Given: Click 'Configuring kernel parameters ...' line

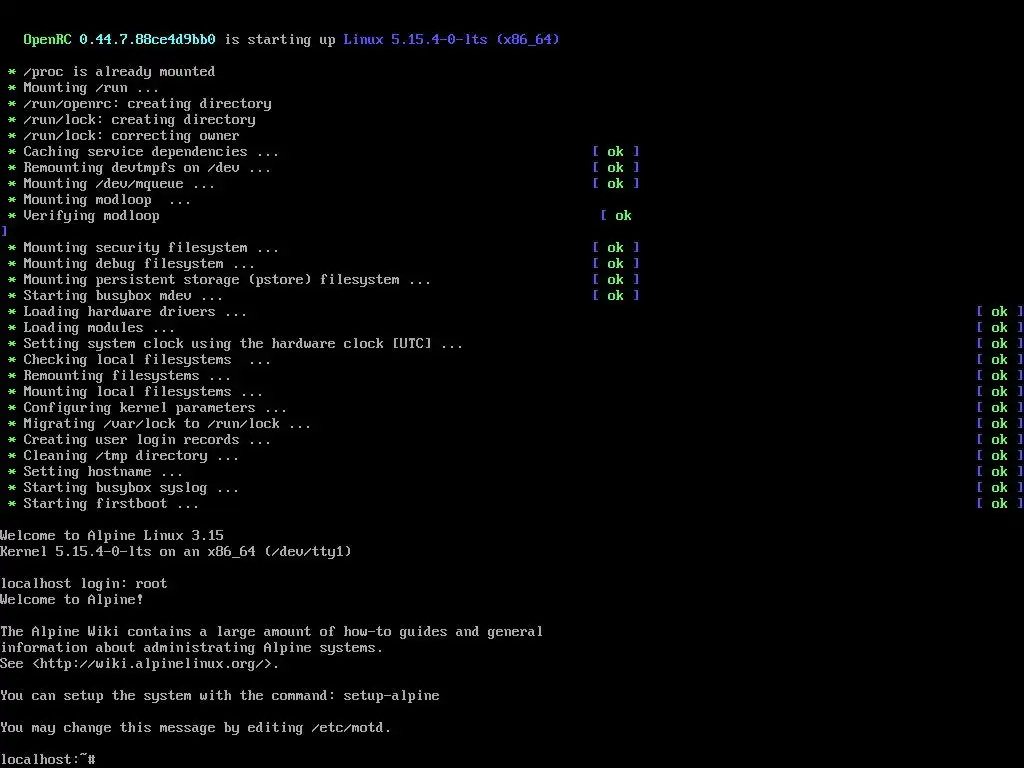Looking at the screenshot, I should [155, 408].
